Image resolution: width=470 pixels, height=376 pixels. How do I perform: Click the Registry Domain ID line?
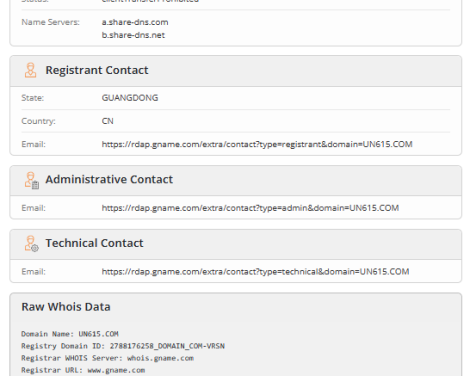(123, 346)
